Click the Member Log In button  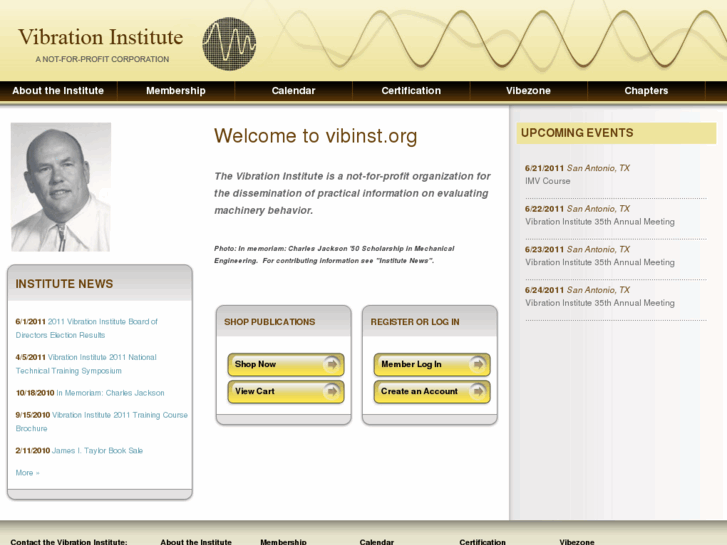click(432, 365)
